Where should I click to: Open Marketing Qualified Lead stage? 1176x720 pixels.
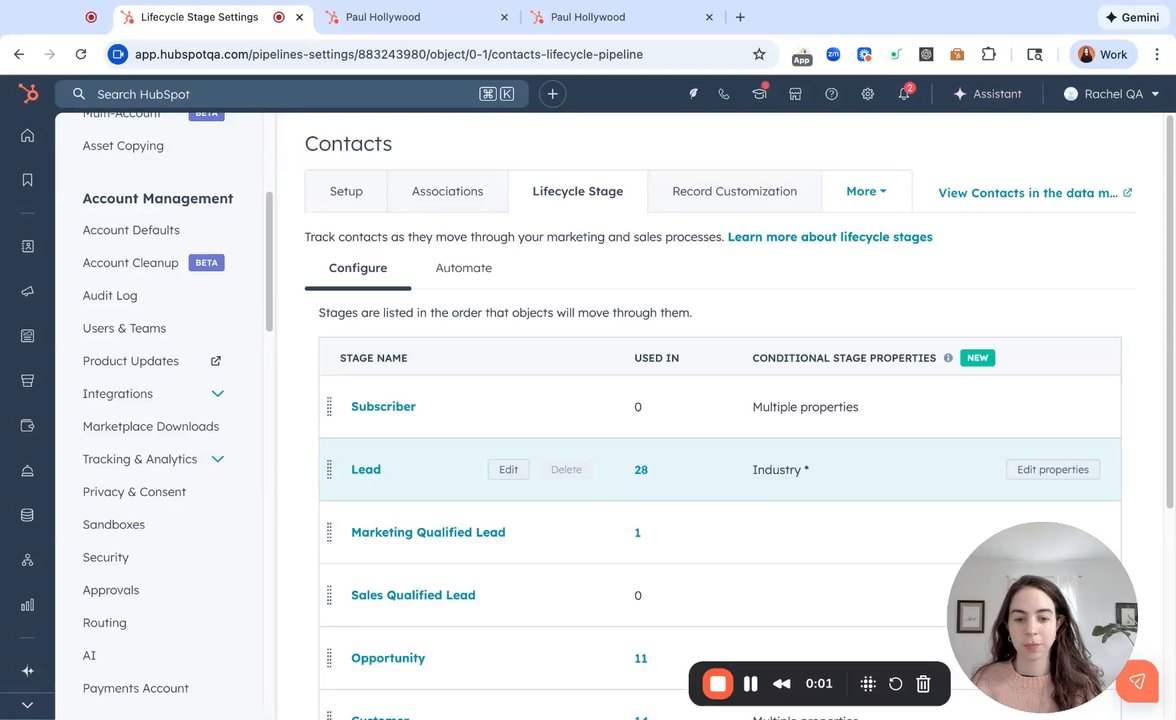tap(428, 532)
